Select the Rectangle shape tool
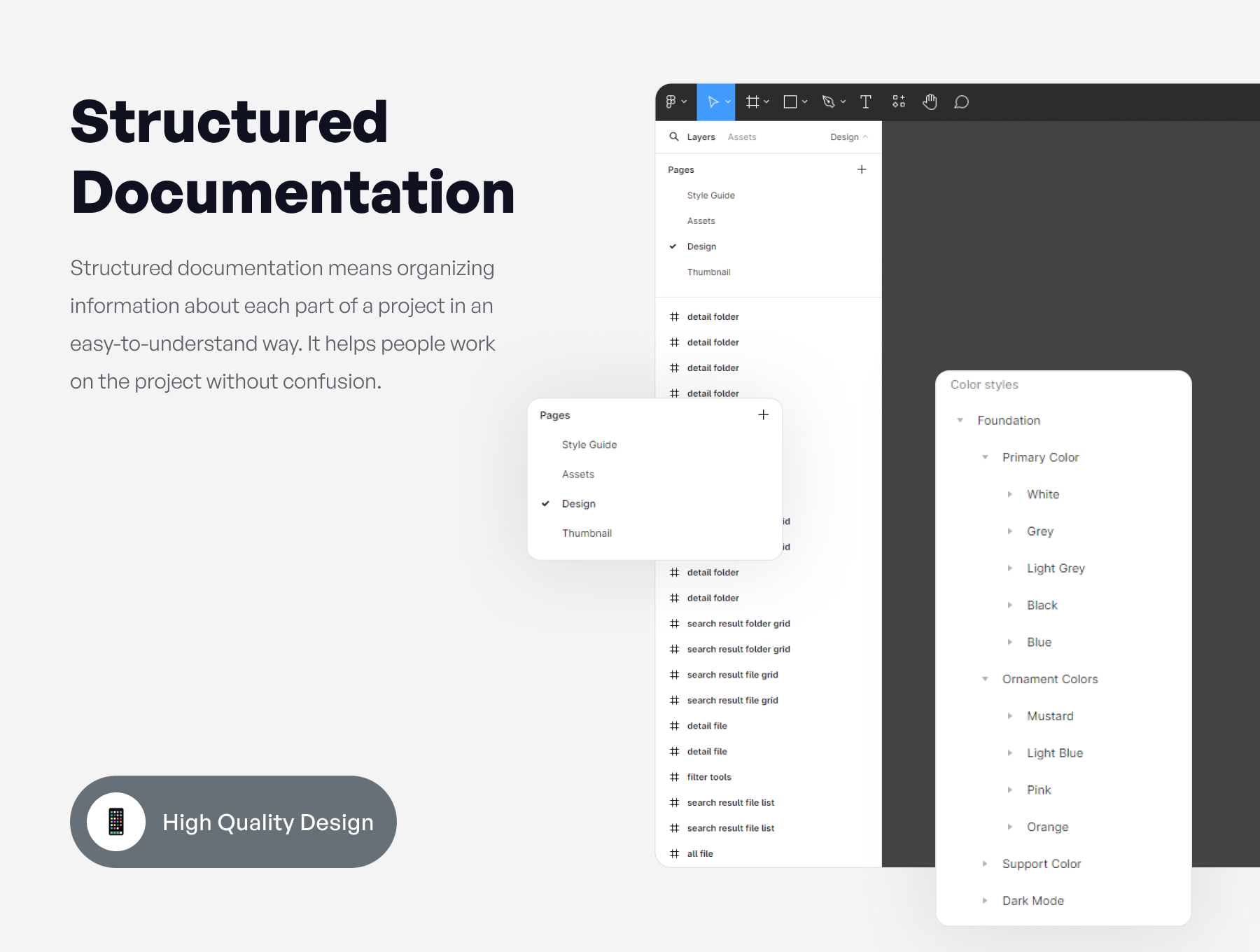The height and width of the screenshot is (952, 1260). pos(790,102)
